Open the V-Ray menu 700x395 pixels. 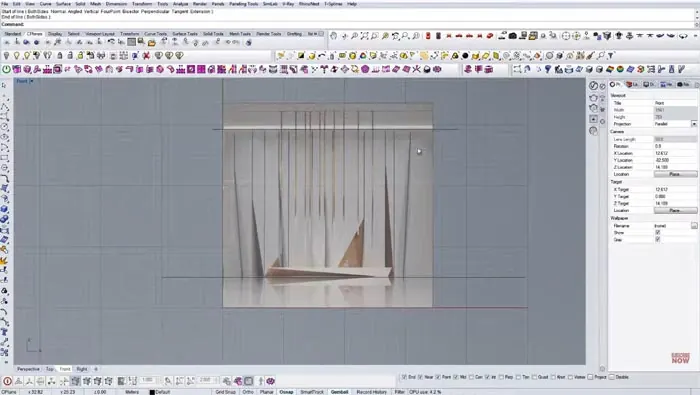[x=288, y=4]
